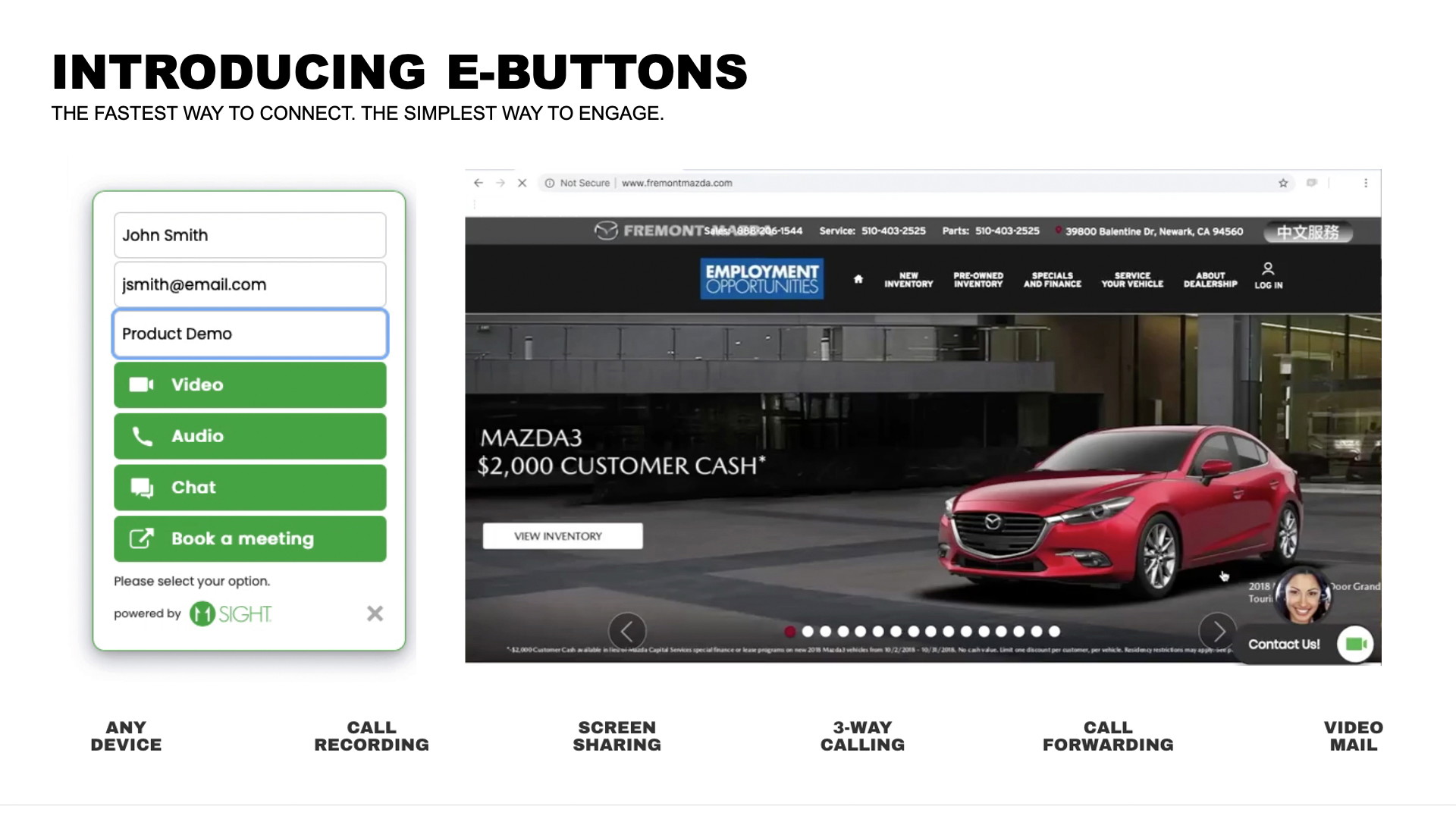Open Service Your Vehicle menu
The width and height of the screenshot is (1456, 819).
pos(1132,280)
